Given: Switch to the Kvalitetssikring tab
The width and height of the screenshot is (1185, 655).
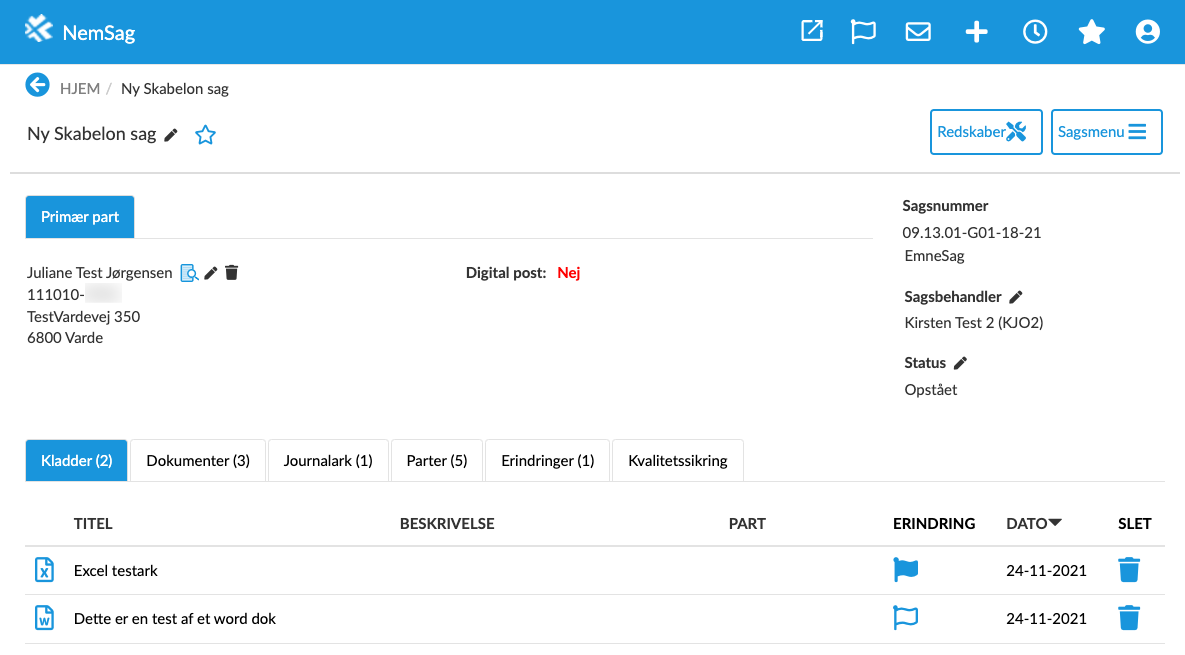Looking at the screenshot, I should pyautogui.click(x=677, y=461).
